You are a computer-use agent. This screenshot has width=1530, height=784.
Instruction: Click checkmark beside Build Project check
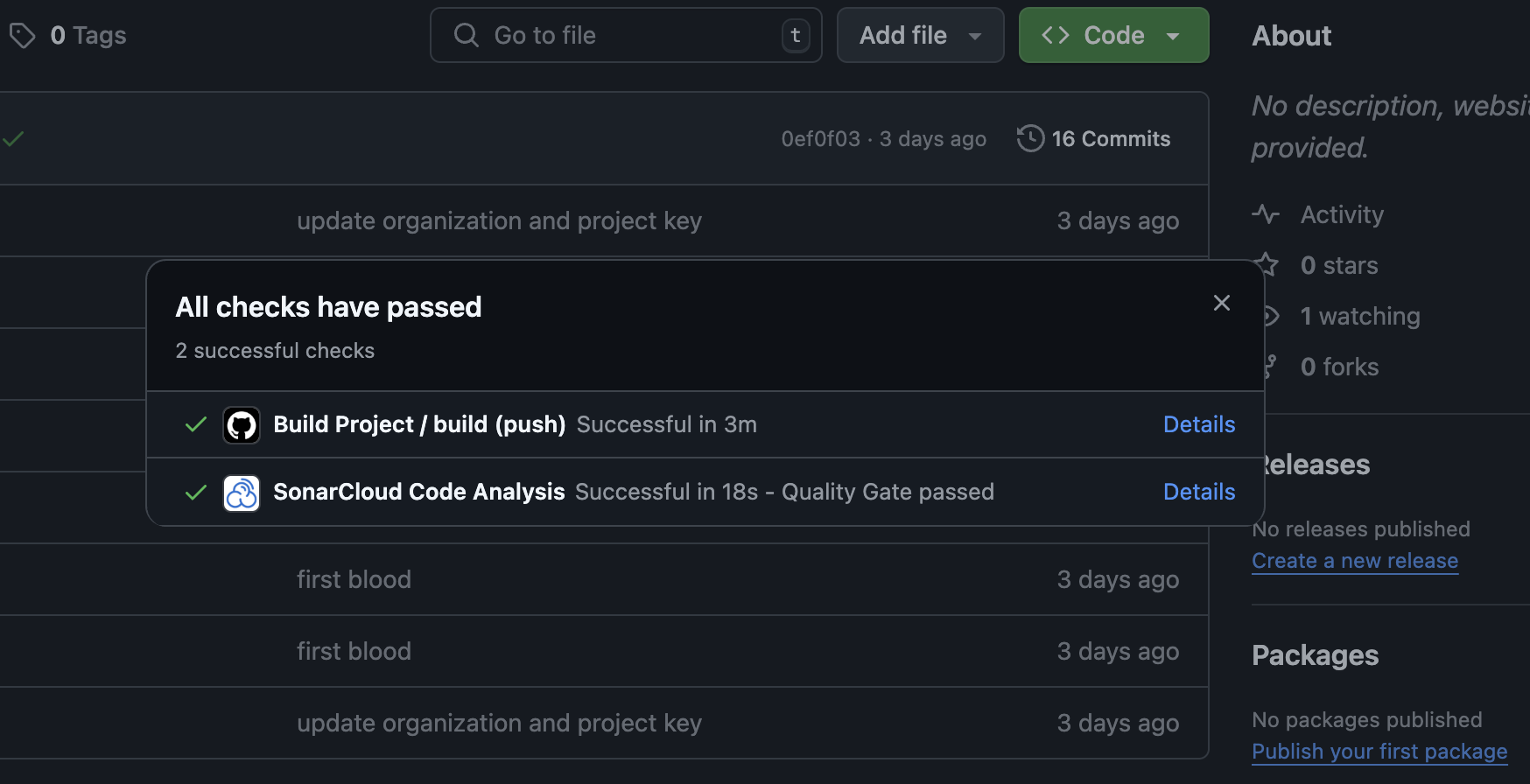[196, 424]
